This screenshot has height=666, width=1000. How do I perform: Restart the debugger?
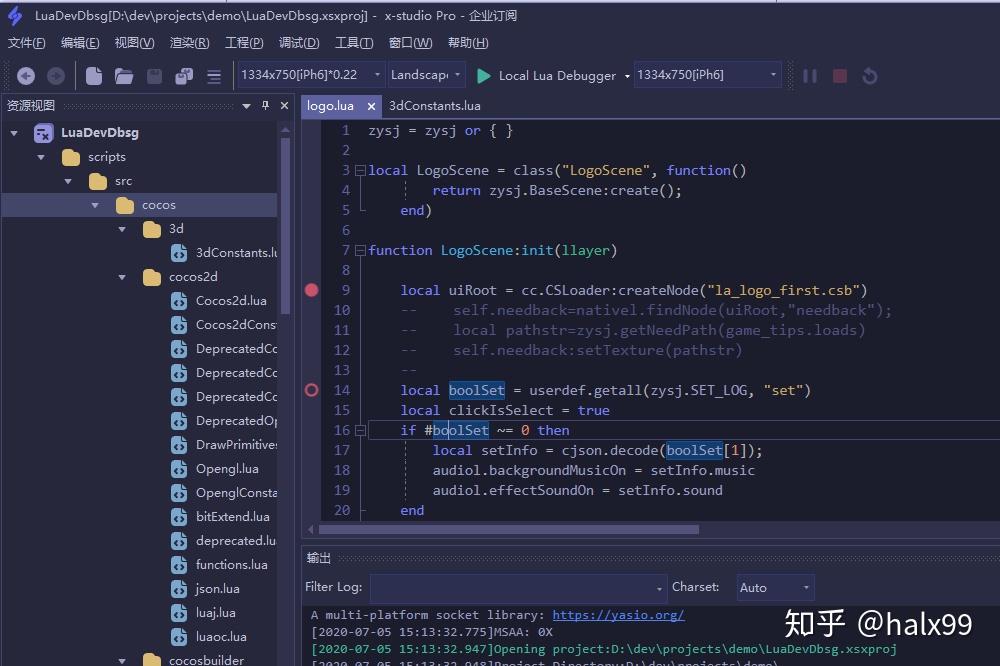[x=869, y=75]
